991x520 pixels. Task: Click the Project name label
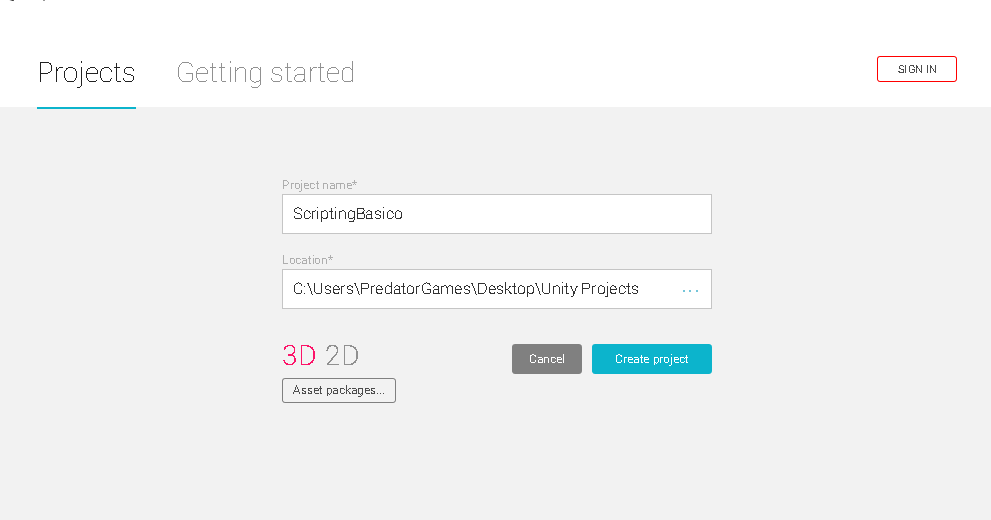(319, 185)
